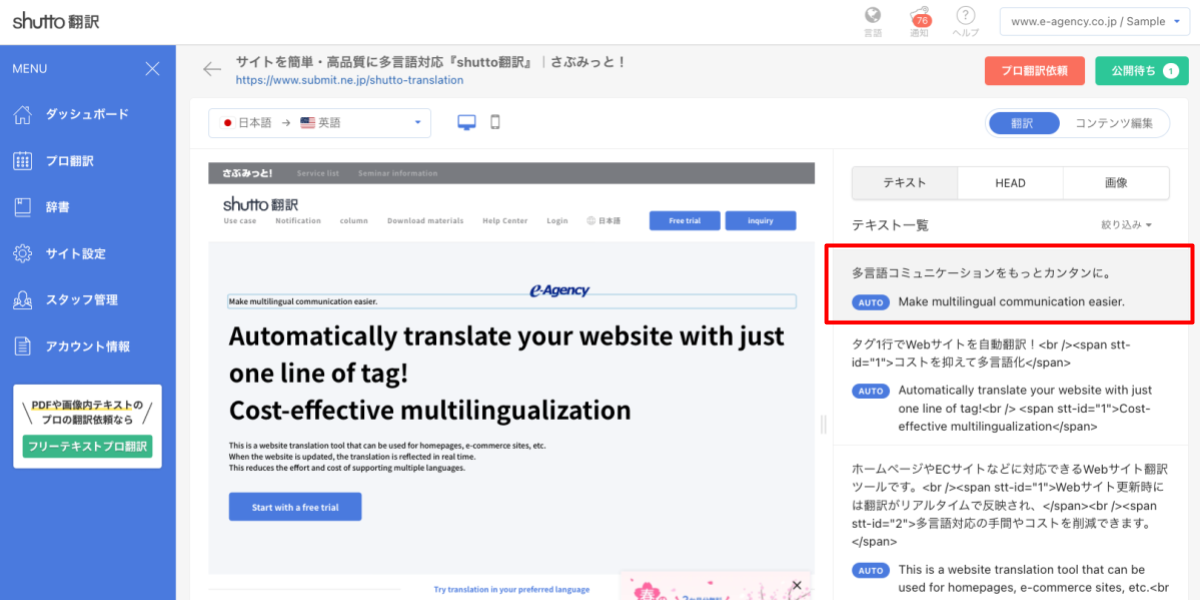Go back using the left arrow
This screenshot has height=600, width=1200.
point(212,69)
